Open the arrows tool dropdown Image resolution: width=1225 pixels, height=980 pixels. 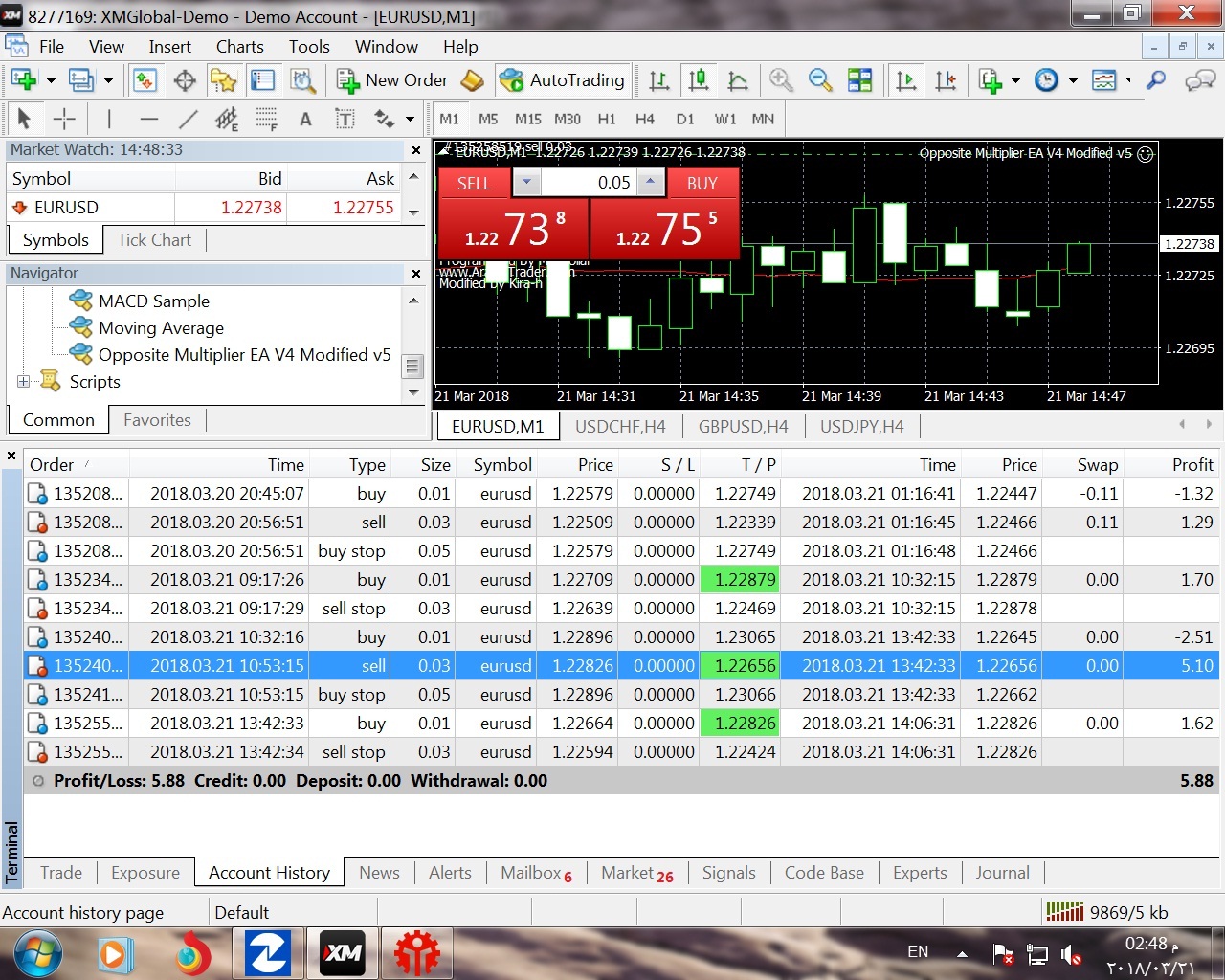coord(410,119)
